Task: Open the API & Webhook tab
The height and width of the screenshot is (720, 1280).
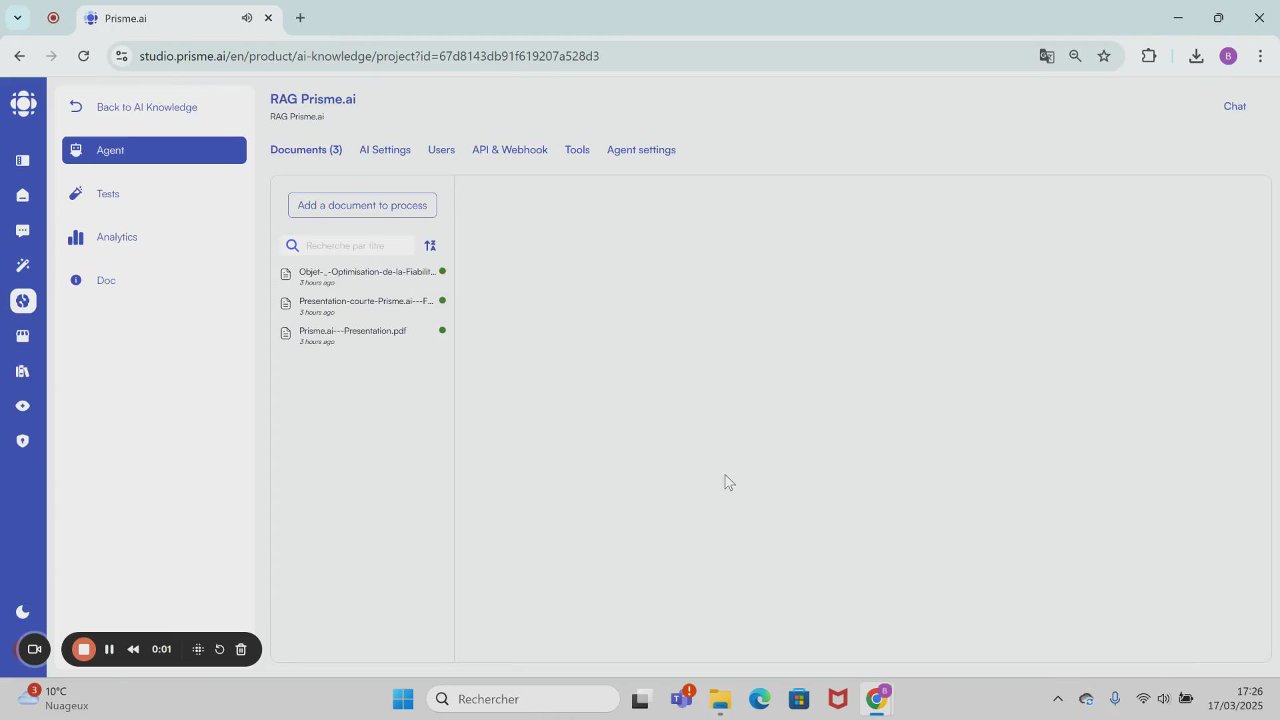Action: pos(510,150)
